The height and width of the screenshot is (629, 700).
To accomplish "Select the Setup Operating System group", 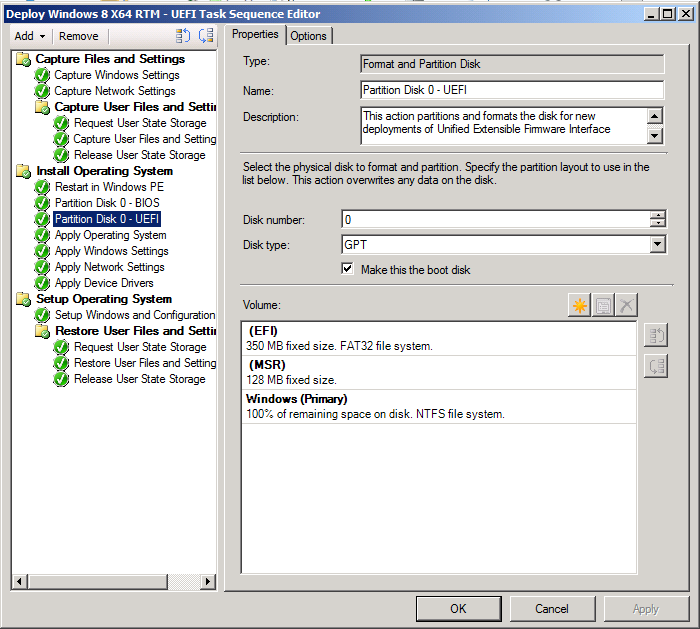I will [x=104, y=299].
